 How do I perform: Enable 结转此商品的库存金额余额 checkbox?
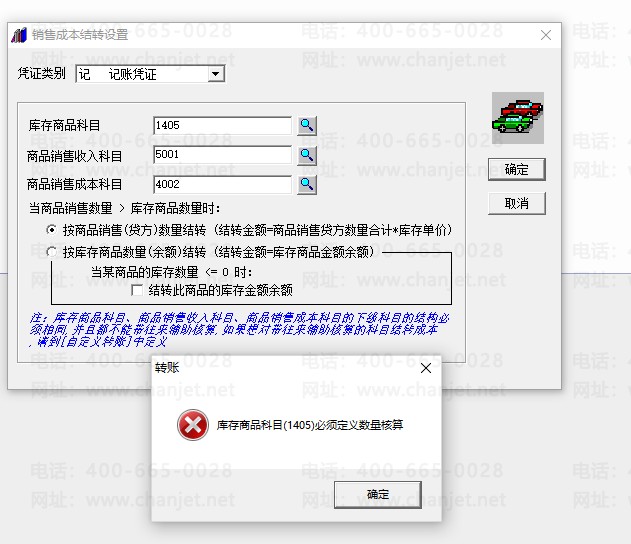click(x=137, y=290)
